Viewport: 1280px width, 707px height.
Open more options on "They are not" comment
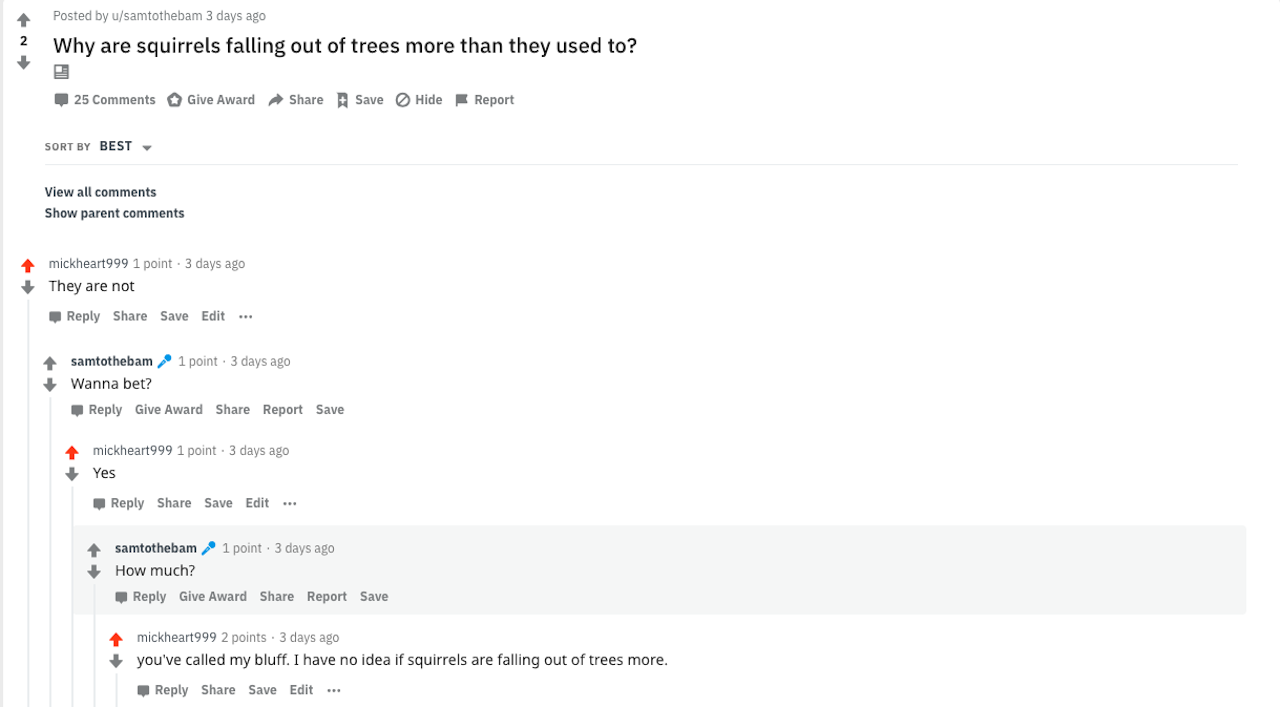pos(246,317)
